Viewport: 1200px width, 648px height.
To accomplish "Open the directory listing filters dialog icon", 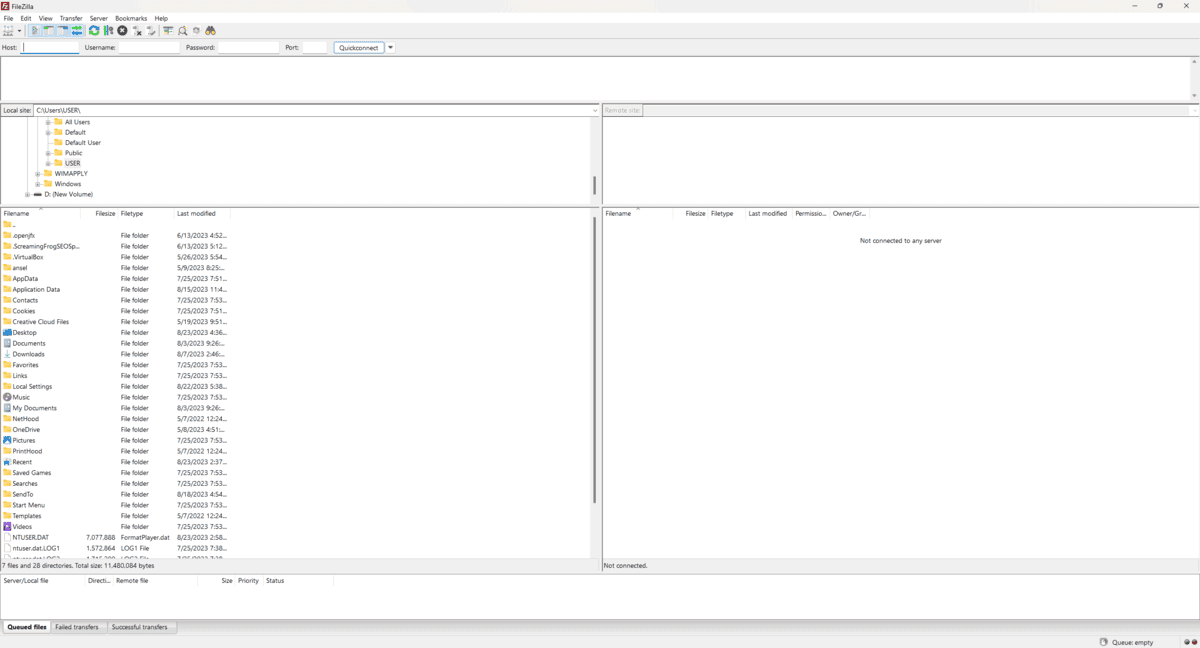I will pyautogui.click(x=168, y=31).
